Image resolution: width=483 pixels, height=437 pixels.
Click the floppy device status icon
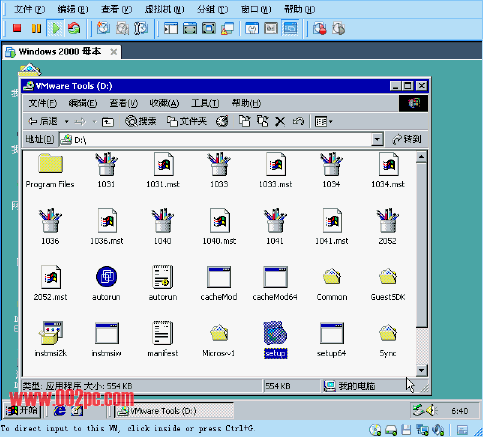[x=406, y=430]
